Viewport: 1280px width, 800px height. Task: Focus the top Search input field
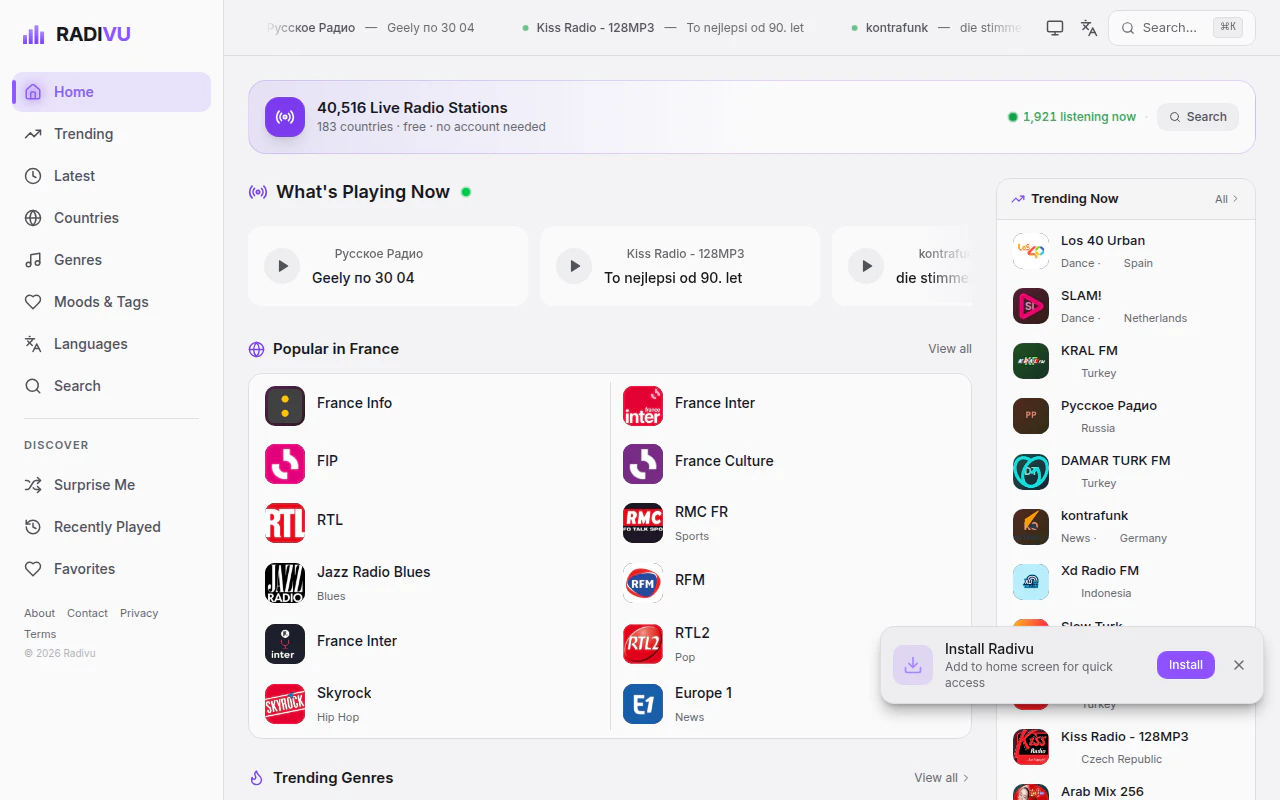click(1182, 28)
